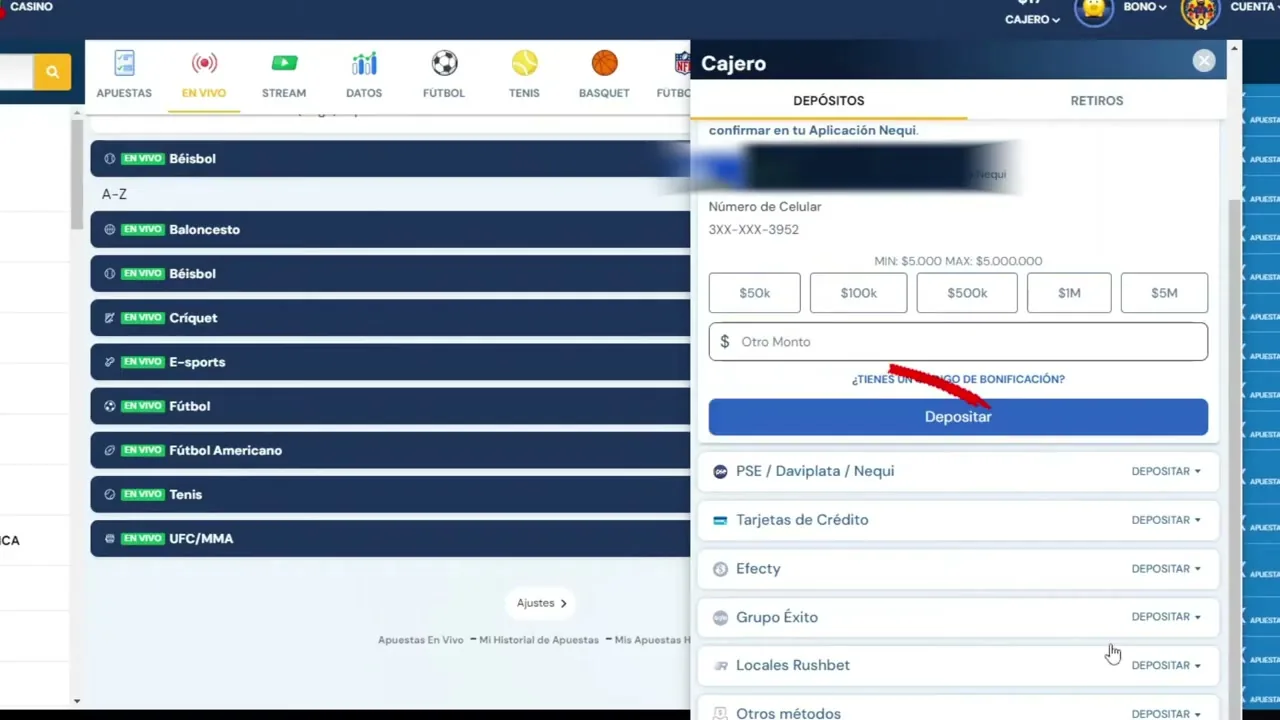The width and height of the screenshot is (1280, 720).
Task: Open the Apuestas betting slip icon
Action: pyautogui.click(x=124, y=63)
